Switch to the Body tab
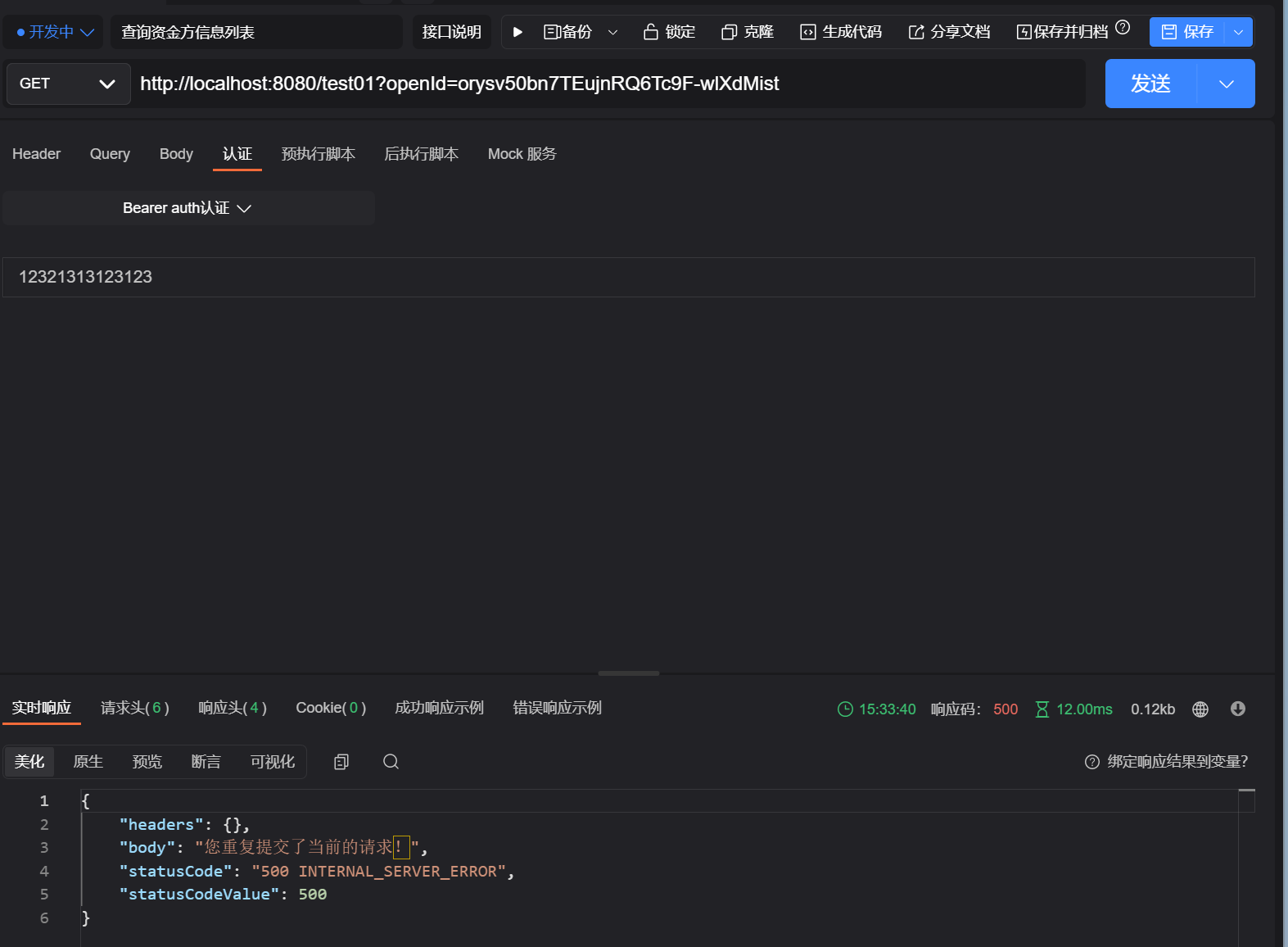 [x=176, y=154]
